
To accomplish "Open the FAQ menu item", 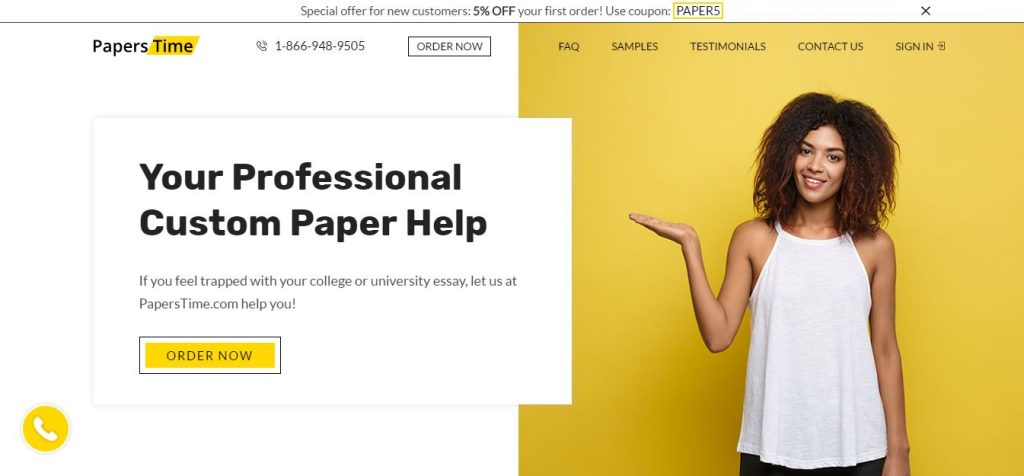I will (x=569, y=46).
